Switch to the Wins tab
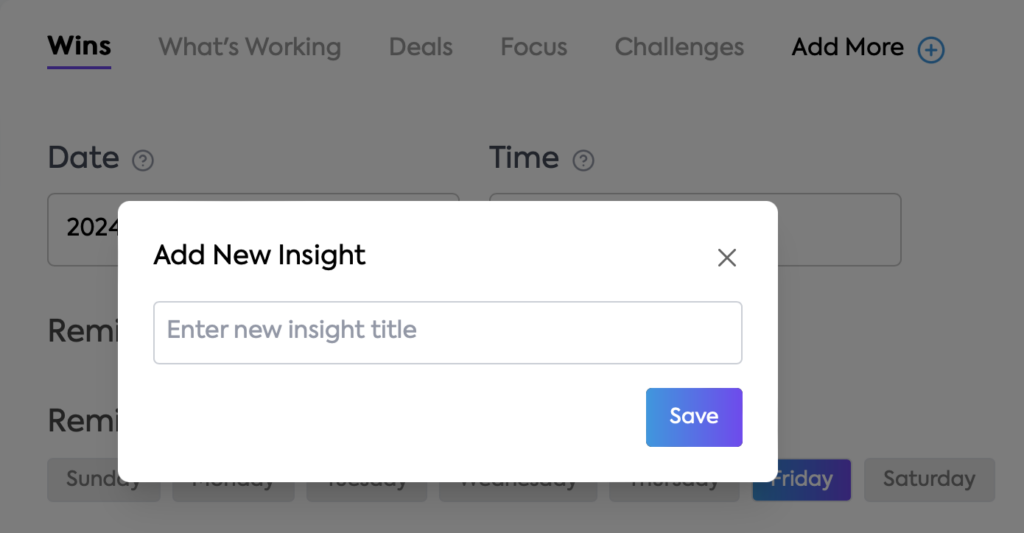 [x=79, y=47]
